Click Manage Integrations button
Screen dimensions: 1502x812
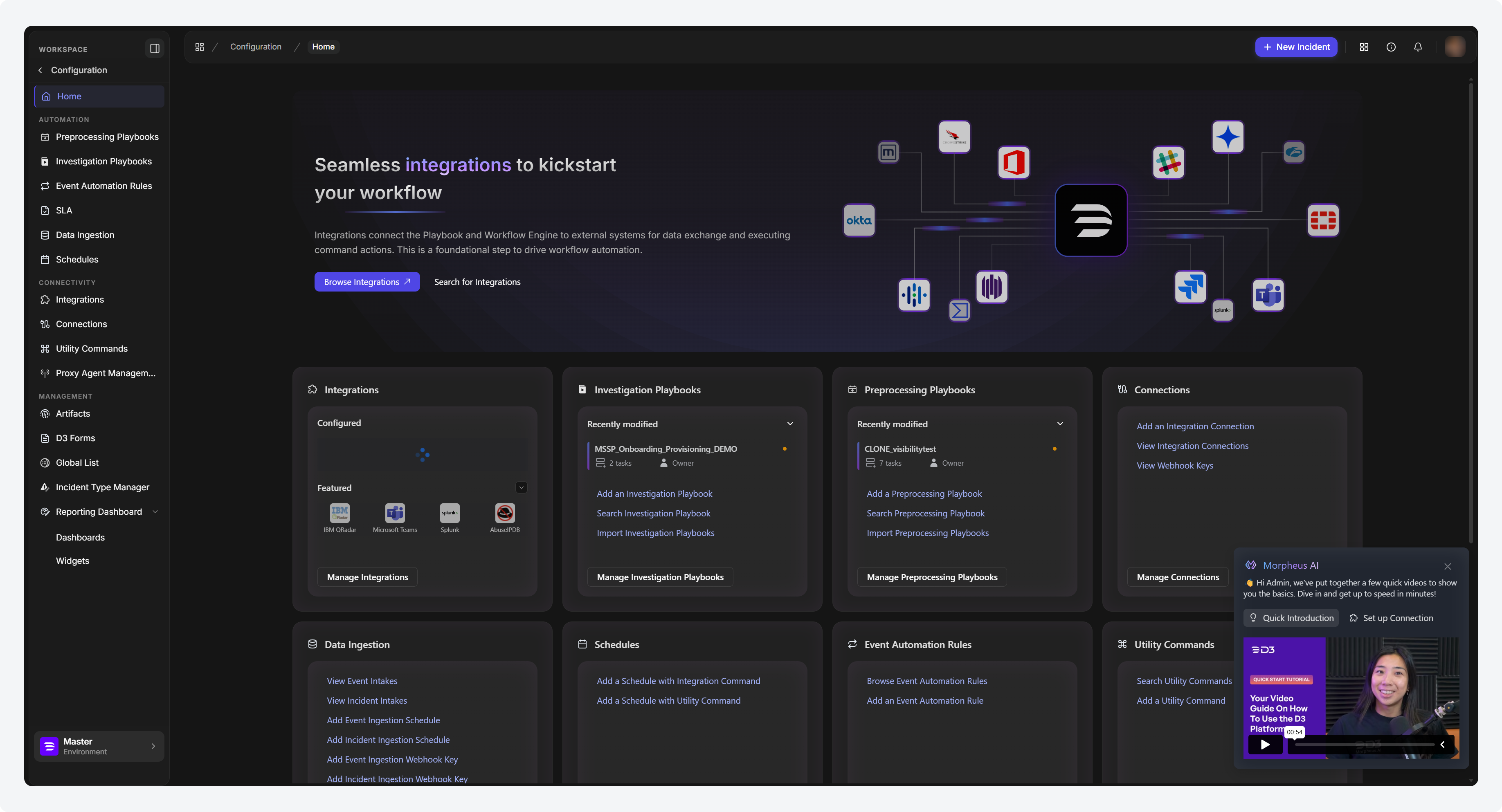pos(367,577)
